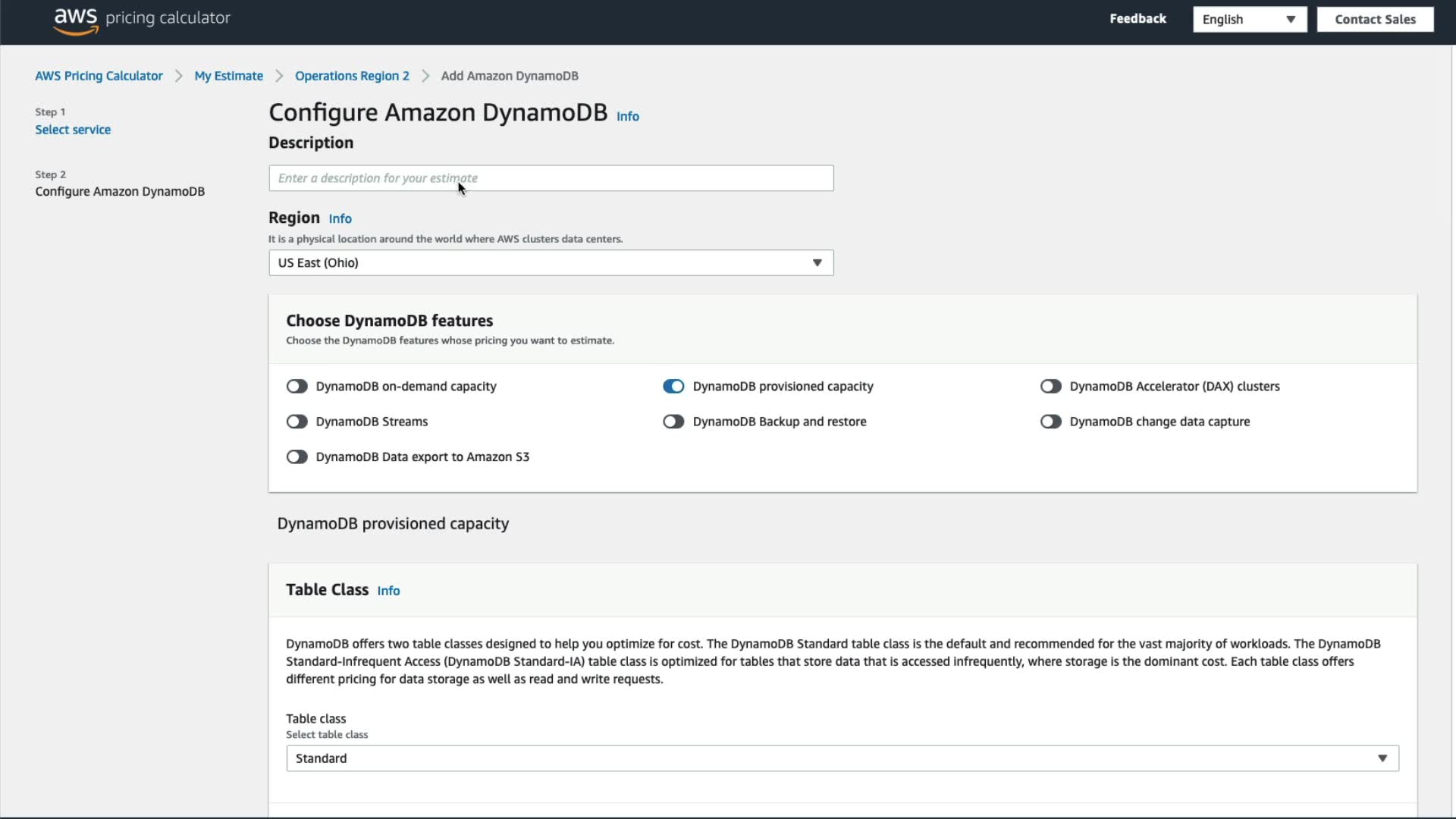The width and height of the screenshot is (1456, 819).
Task: Open the Info link next to Table Class
Action: (388, 591)
